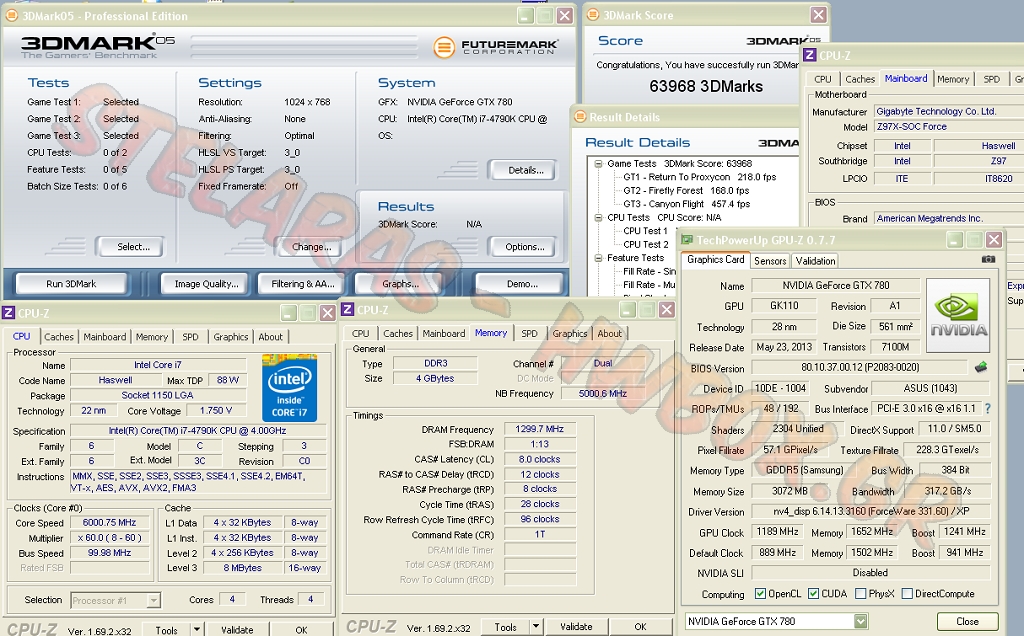Open Graphics tab in CPU-Z CPU window
1024x636 pixels.
click(x=231, y=337)
